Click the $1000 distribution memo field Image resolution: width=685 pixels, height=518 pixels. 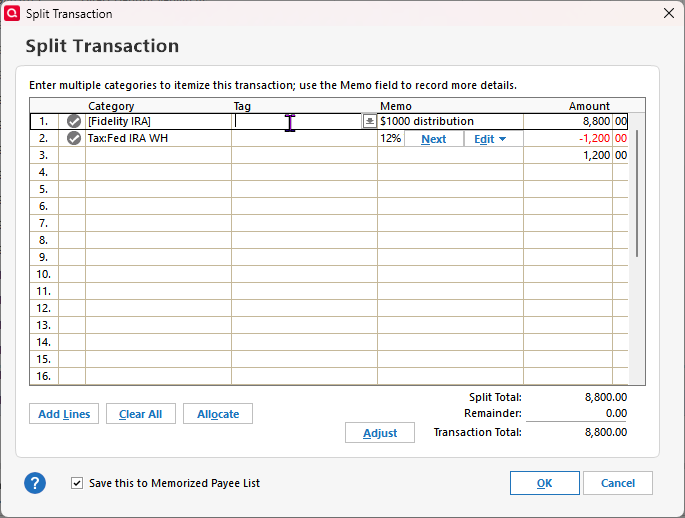pyautogui.click(x=450, y=121)
